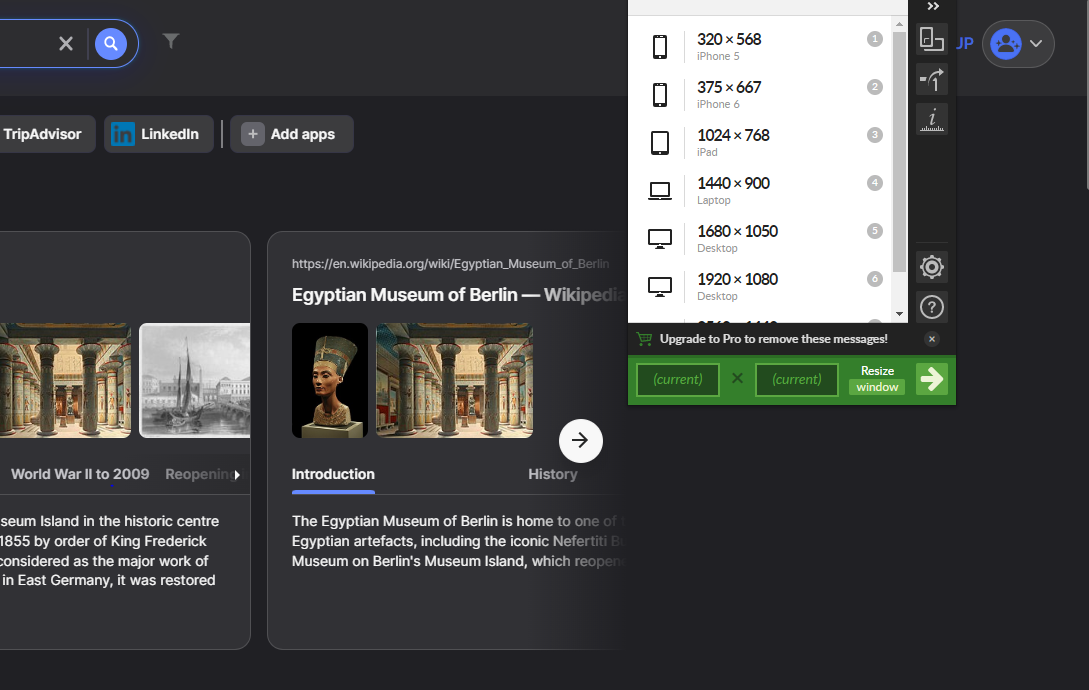Viewport: 1089px width, 690px height.
Task: Focus the width (current) input field
Action: click(x=678, y=379)
